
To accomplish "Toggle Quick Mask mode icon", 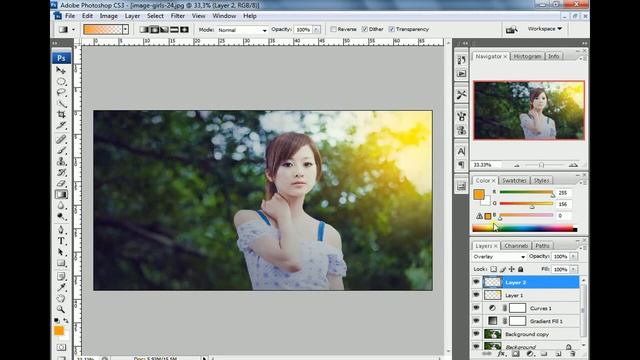I will tap(61, 347).
